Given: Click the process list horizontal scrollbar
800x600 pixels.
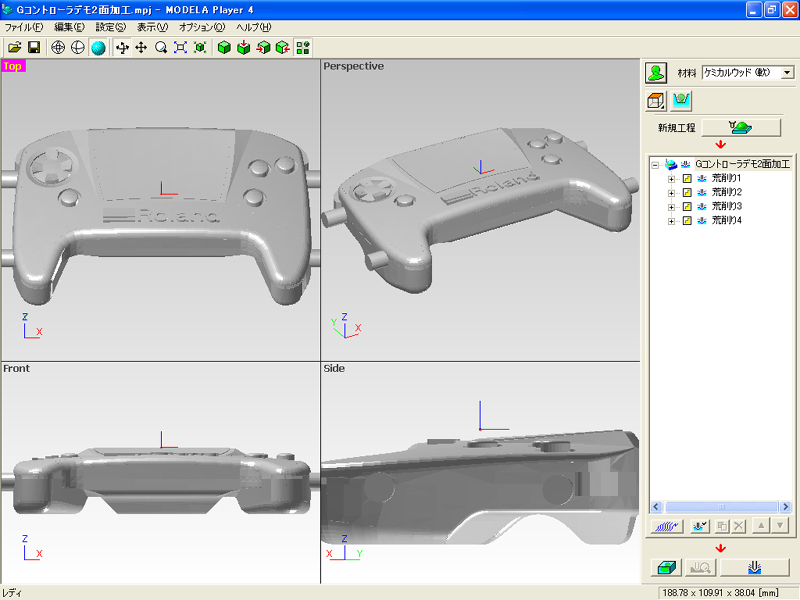Looking at the screenshot, I should (720, 507).
